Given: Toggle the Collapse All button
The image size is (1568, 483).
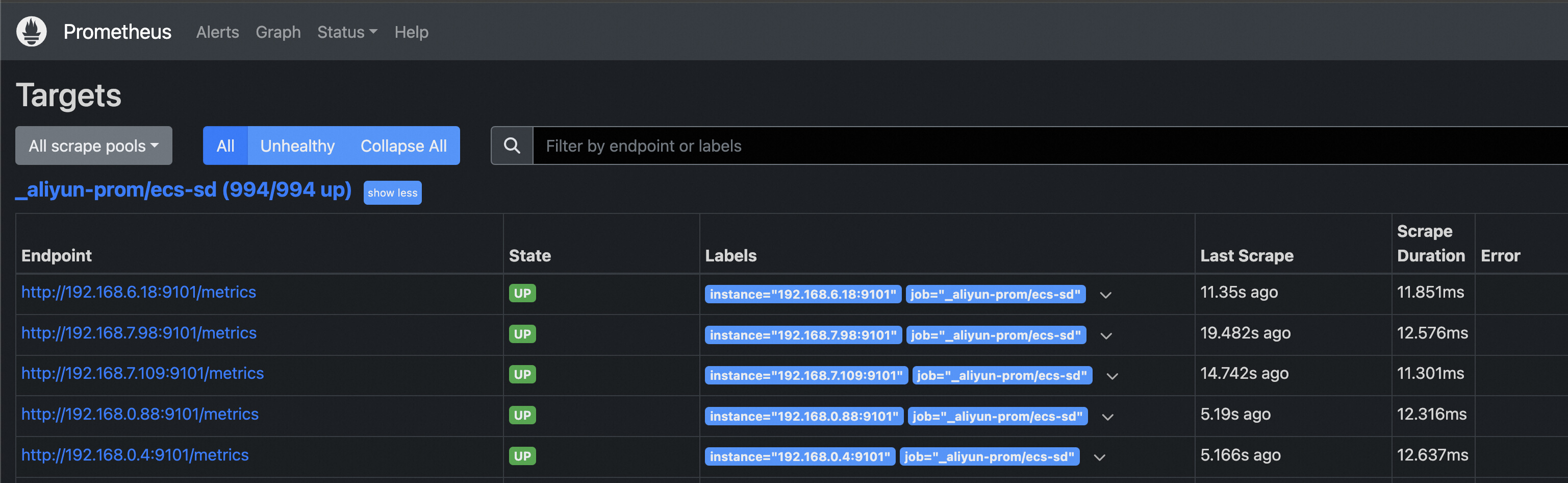Looking at the screenshot, I should click(403, 146).
